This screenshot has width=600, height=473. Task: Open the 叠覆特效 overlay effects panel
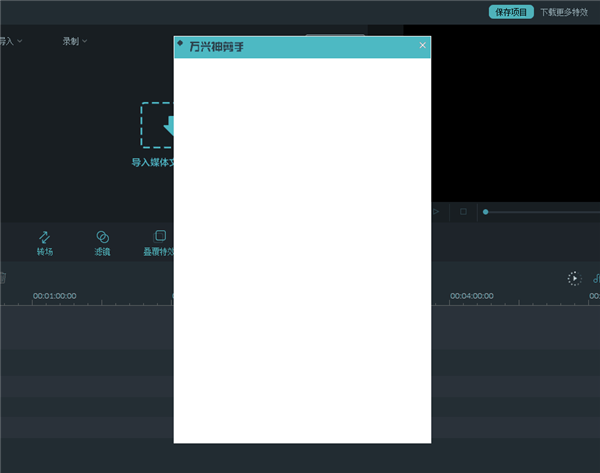[x=159, y=243]
